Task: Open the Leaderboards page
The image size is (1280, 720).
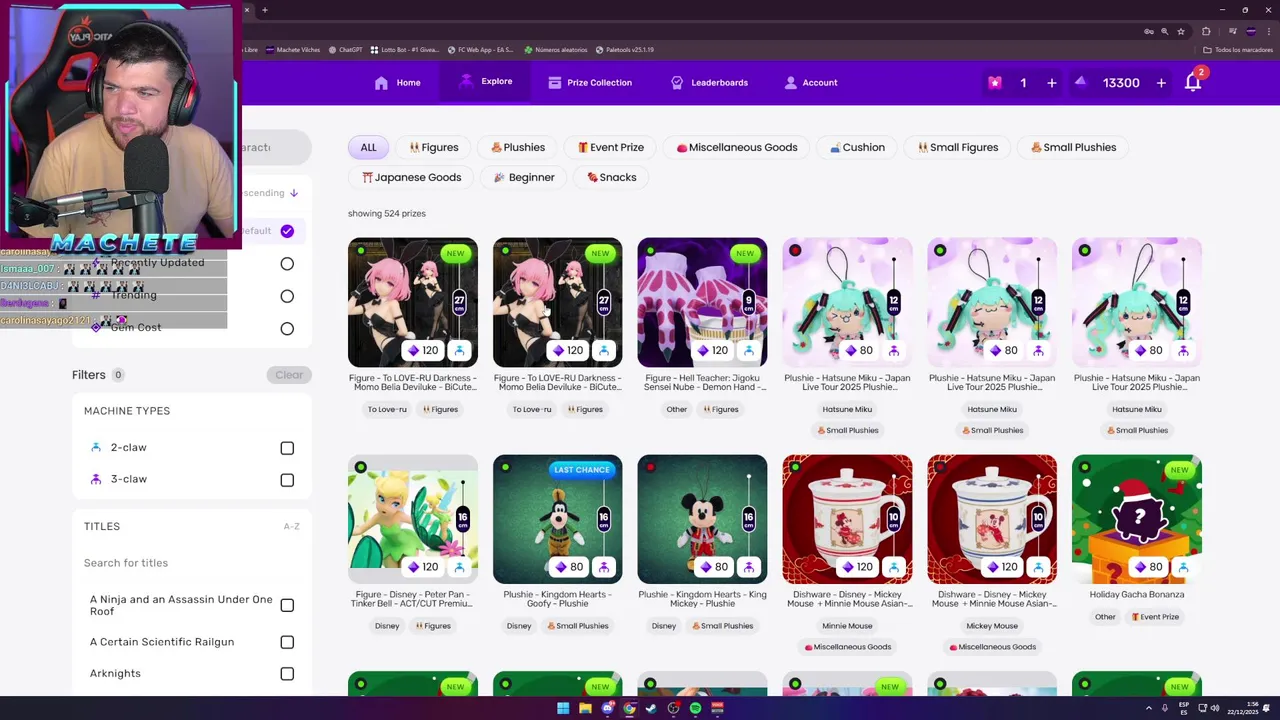Action: coord(709,83)
